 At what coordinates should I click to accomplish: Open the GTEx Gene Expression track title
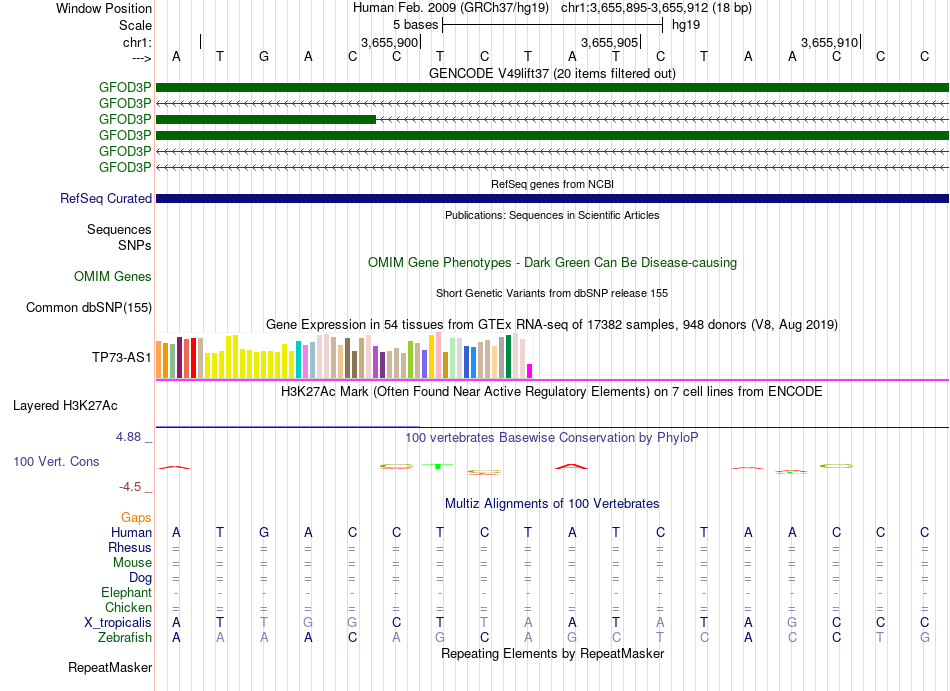[x=552, y=325]
